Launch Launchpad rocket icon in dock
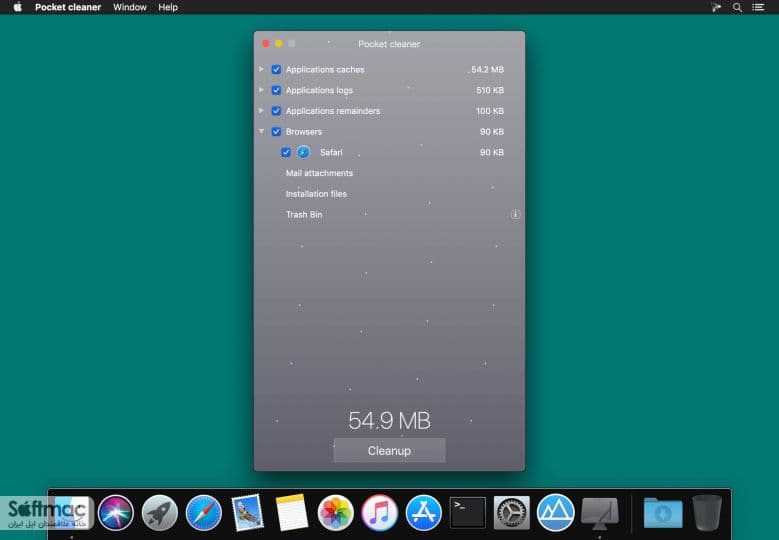 [x=159, y=513]
